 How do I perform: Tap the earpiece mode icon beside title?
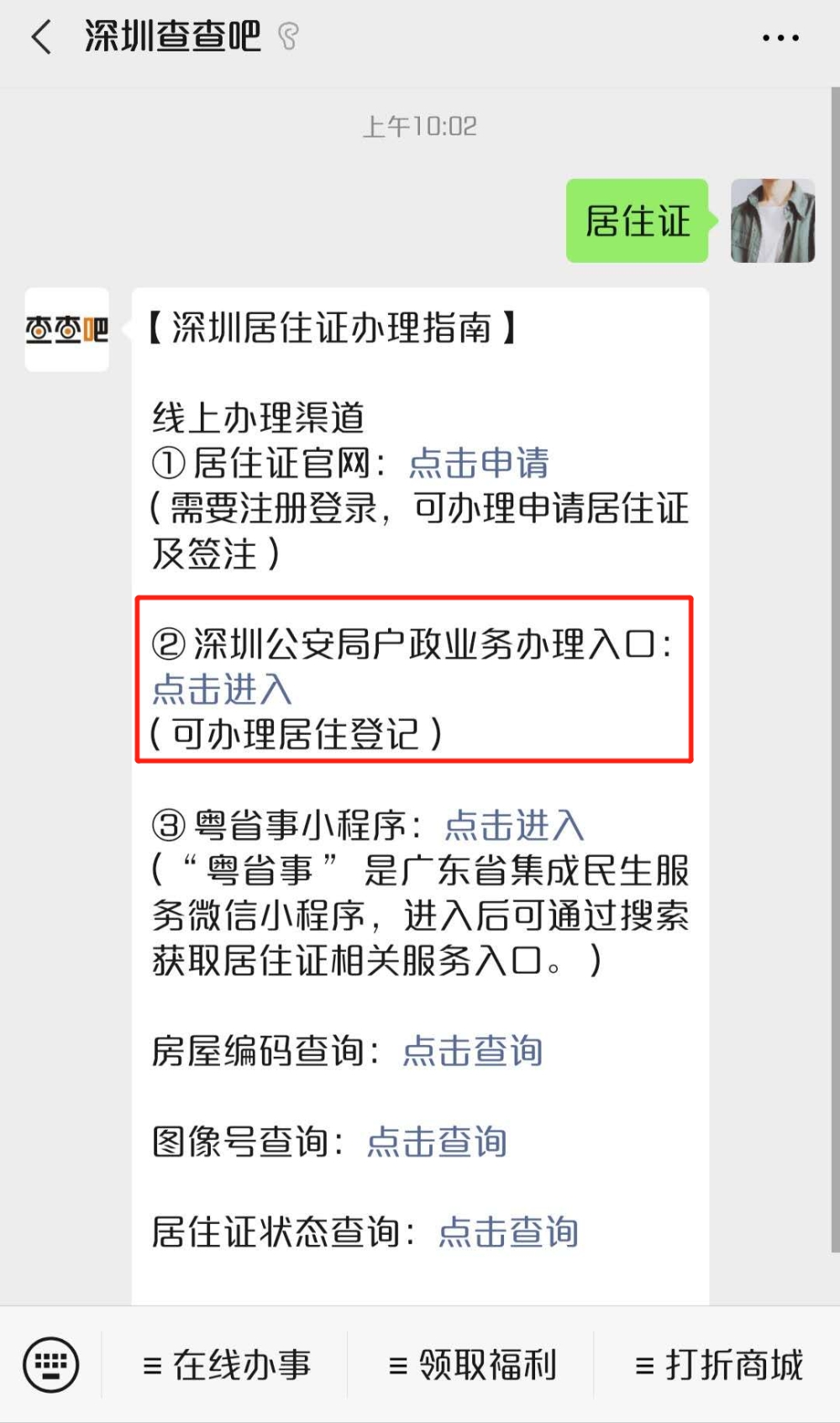(288, 37)
